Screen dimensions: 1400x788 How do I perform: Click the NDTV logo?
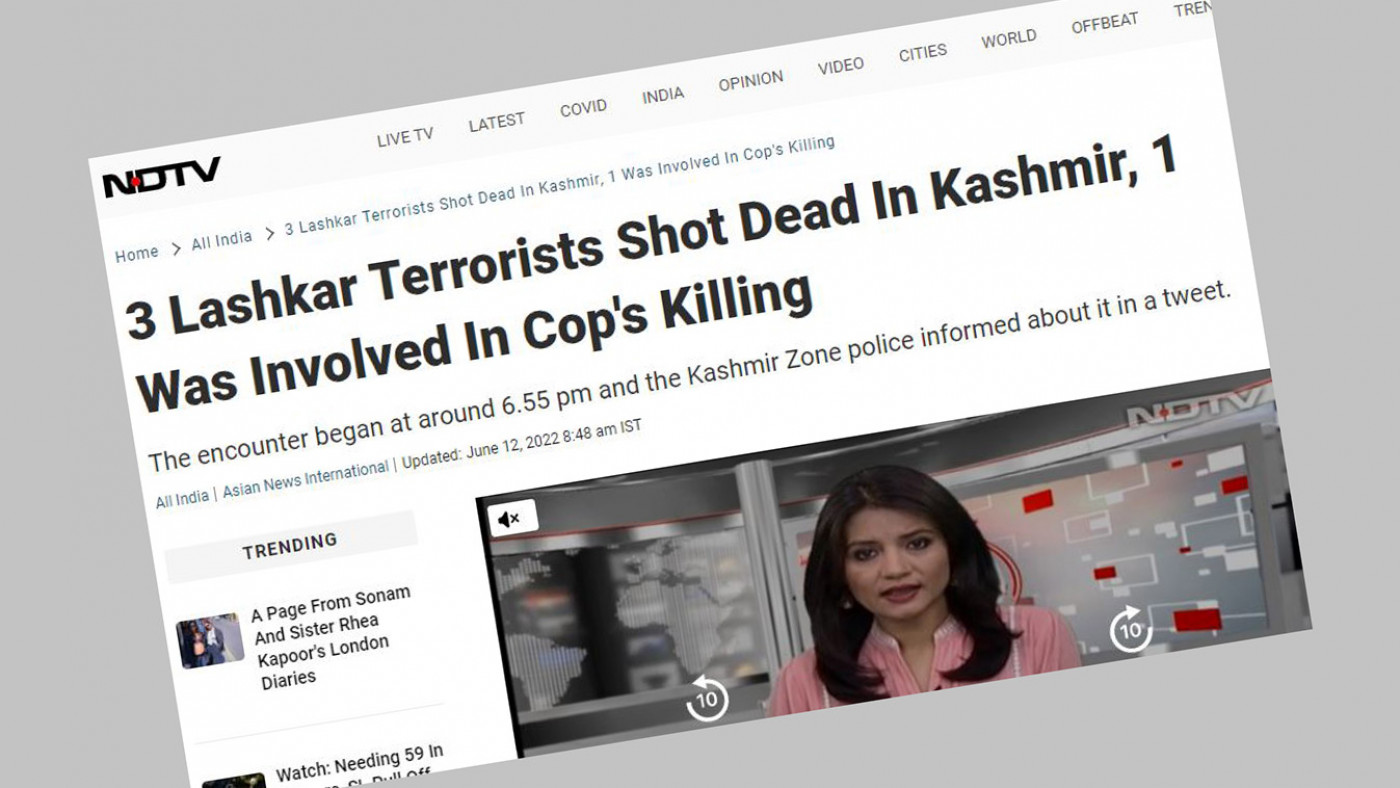[162, 178]
